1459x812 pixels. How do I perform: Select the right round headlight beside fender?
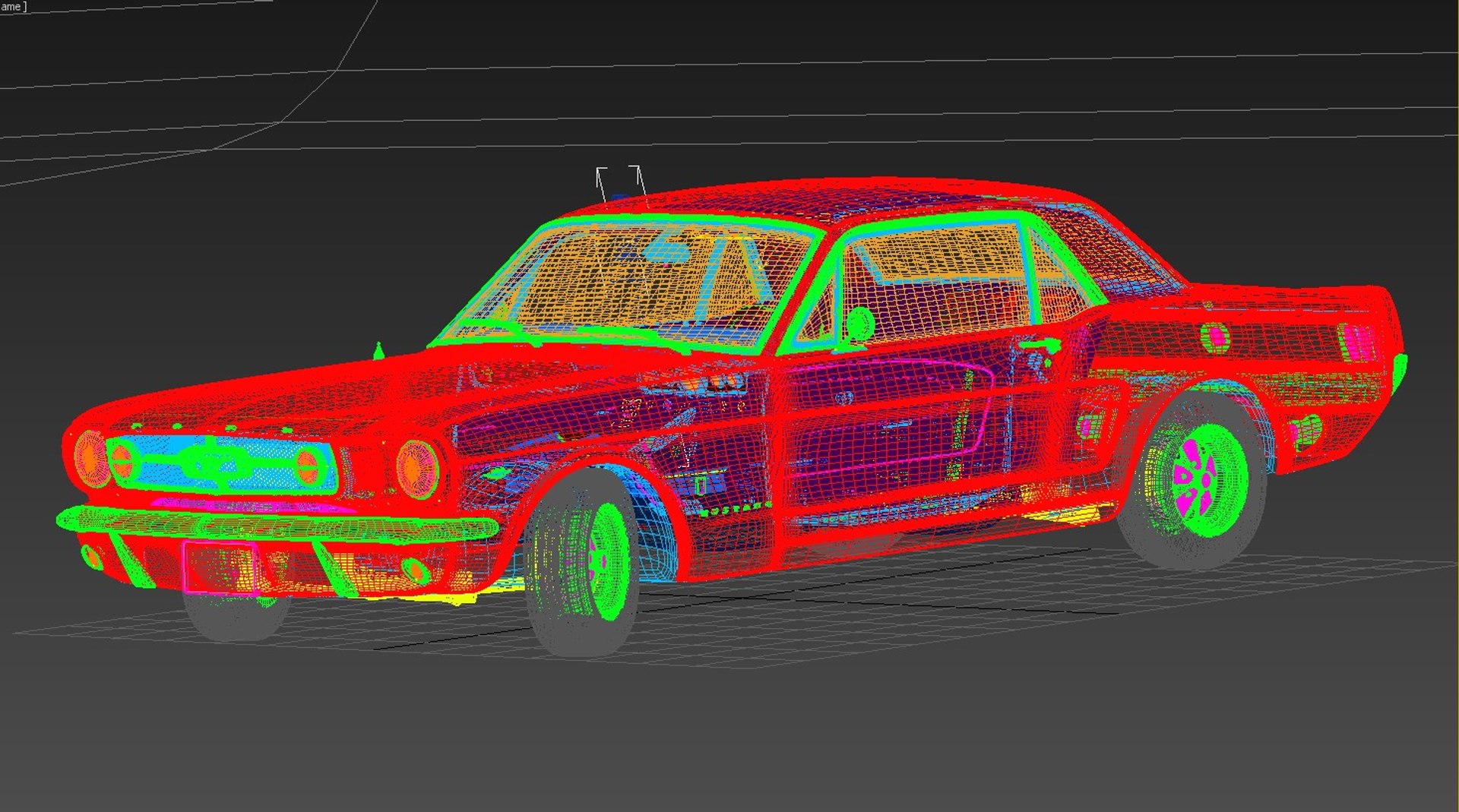pyautogui.click(x=417, y=468)
